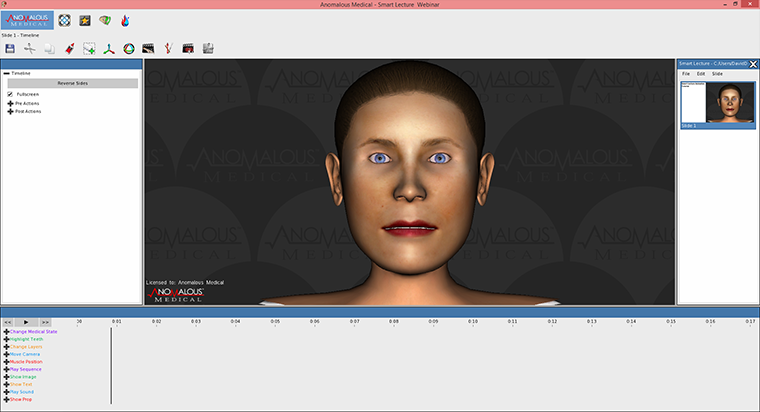
Task: Cut selection using the scissors icon
Action: click(x=30, y=48)
